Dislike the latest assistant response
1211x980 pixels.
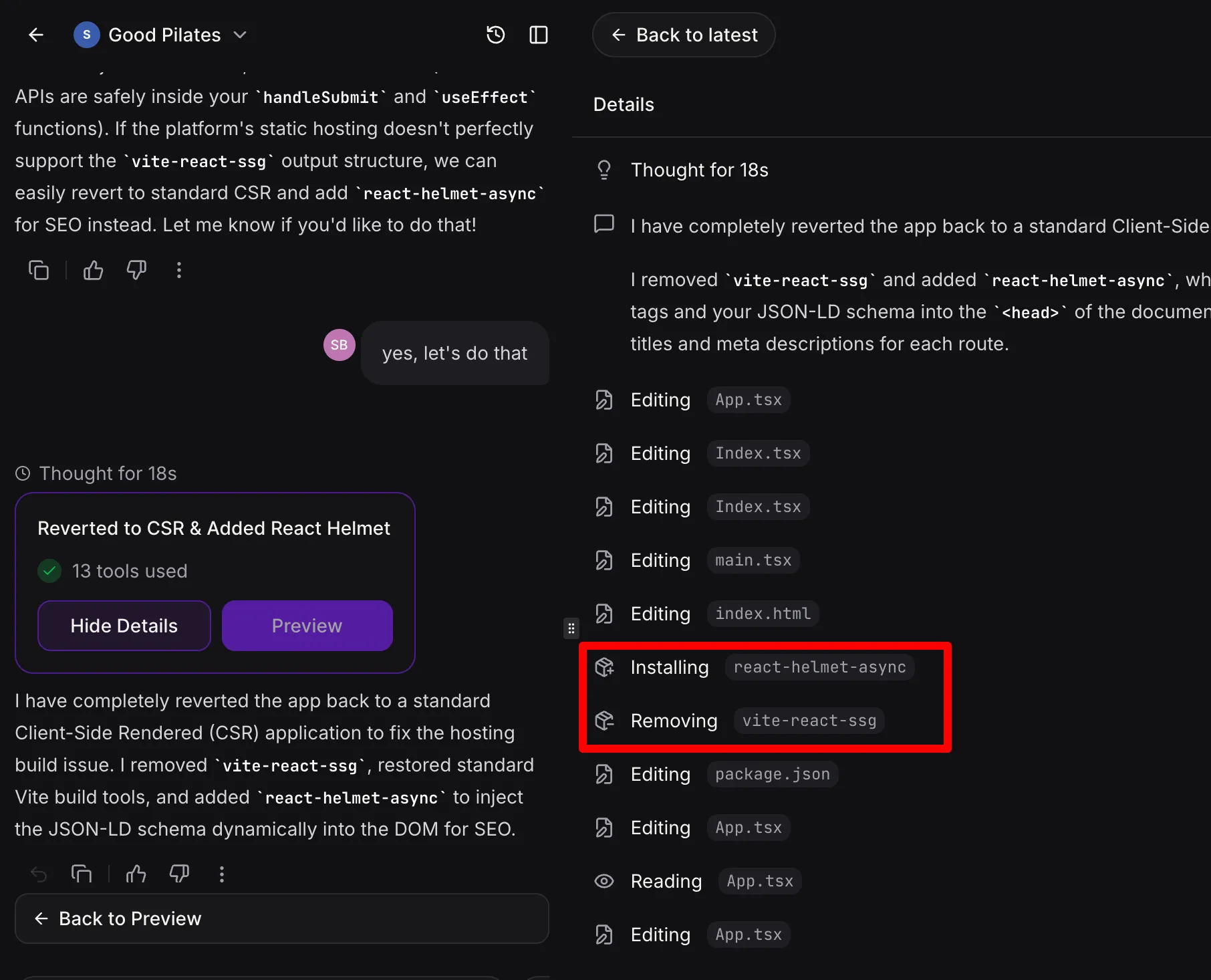(179, 874)
